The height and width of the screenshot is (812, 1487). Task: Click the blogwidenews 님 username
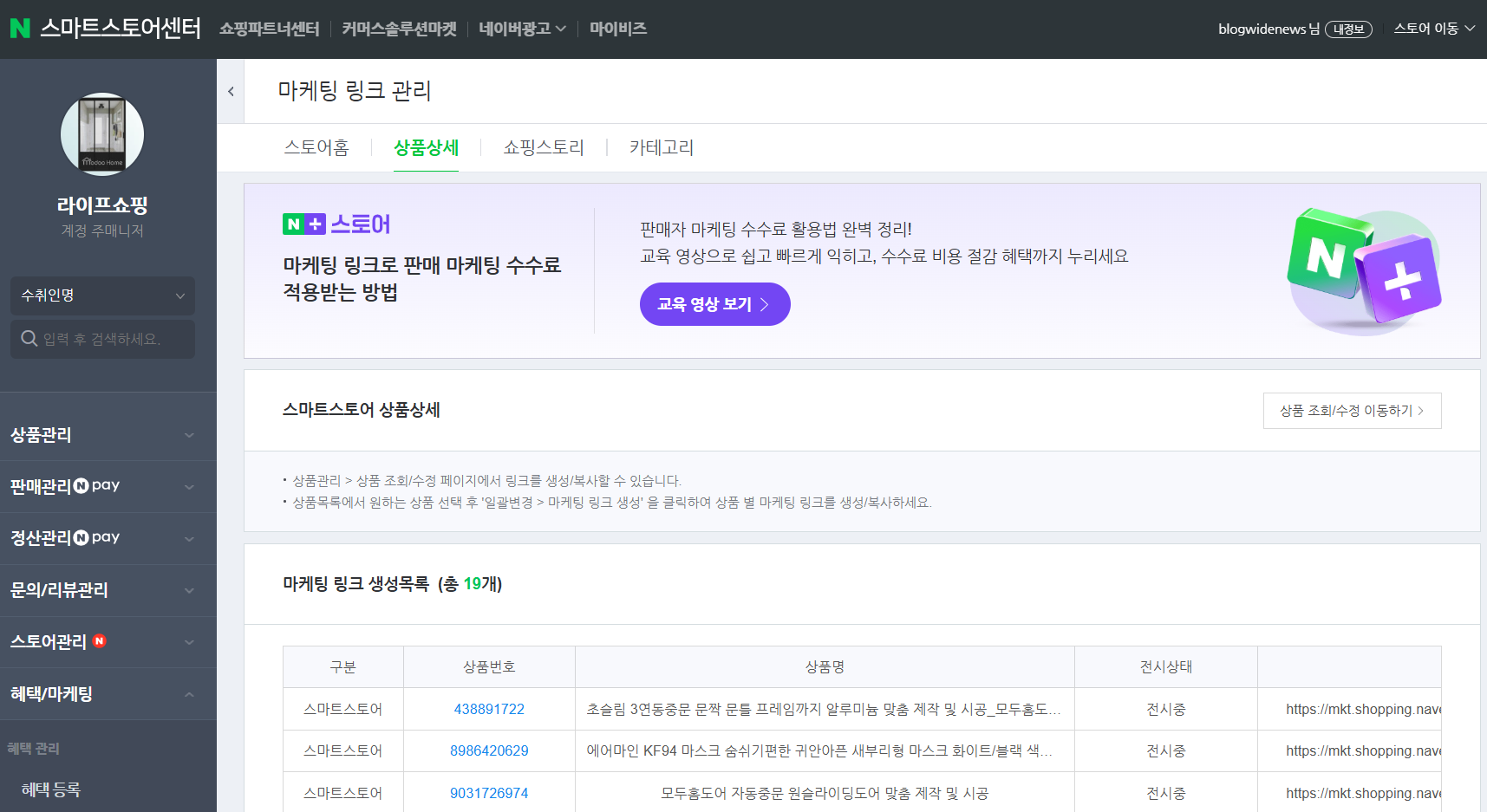click(x=1269, y=29)
